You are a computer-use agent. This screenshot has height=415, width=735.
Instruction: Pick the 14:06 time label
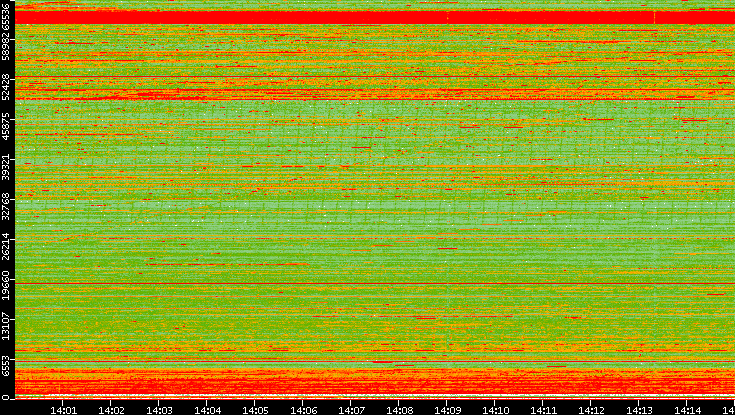[303, 410]
